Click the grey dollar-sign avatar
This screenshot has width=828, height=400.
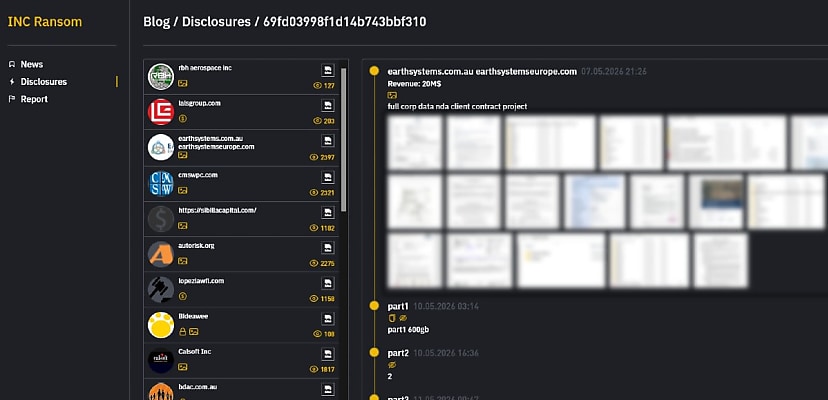click(x=161, y=219)
